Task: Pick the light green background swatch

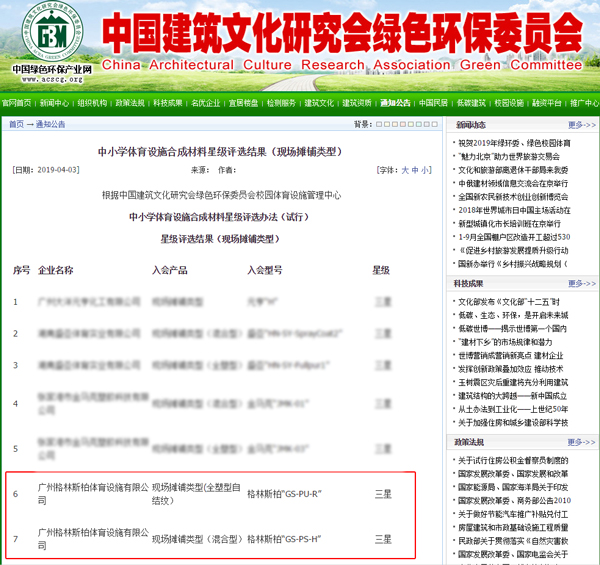Action: click(x=411, y=124)
